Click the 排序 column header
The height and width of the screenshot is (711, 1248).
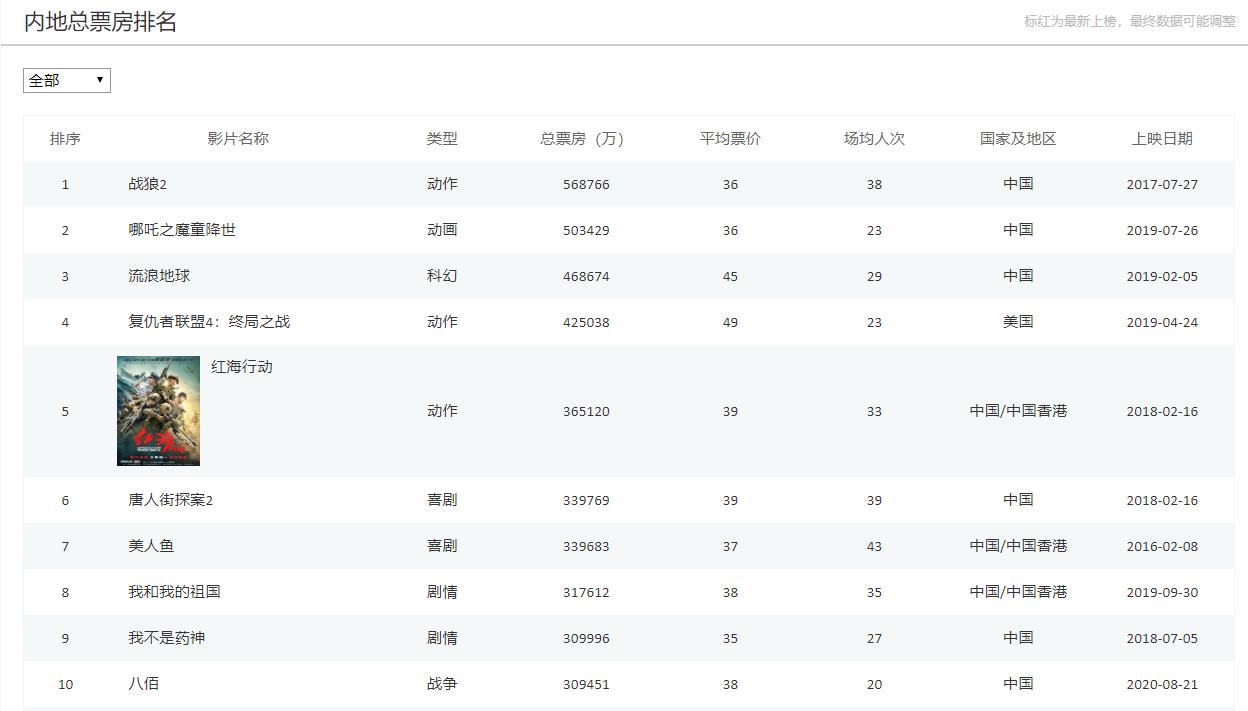pyautogui.click(x=65, y=139)
